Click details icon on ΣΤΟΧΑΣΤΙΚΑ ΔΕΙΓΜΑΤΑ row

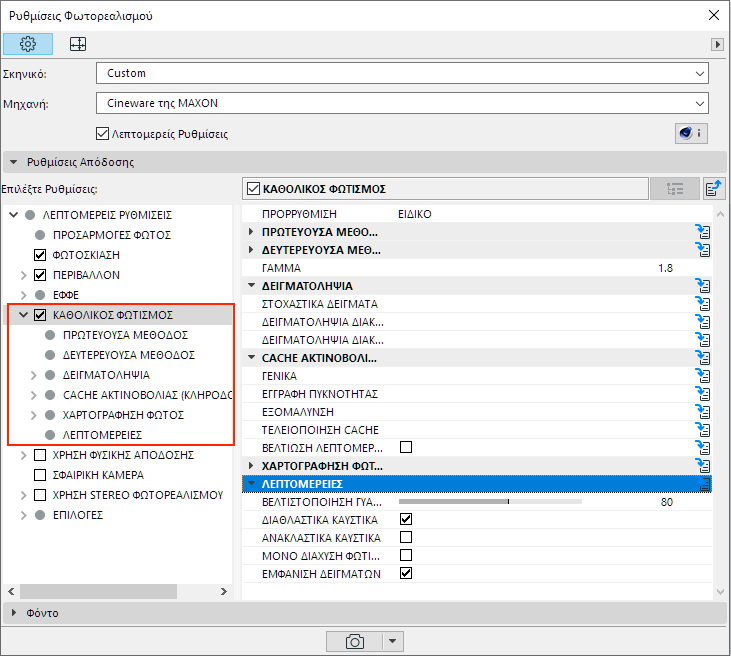tap(703, 304)
